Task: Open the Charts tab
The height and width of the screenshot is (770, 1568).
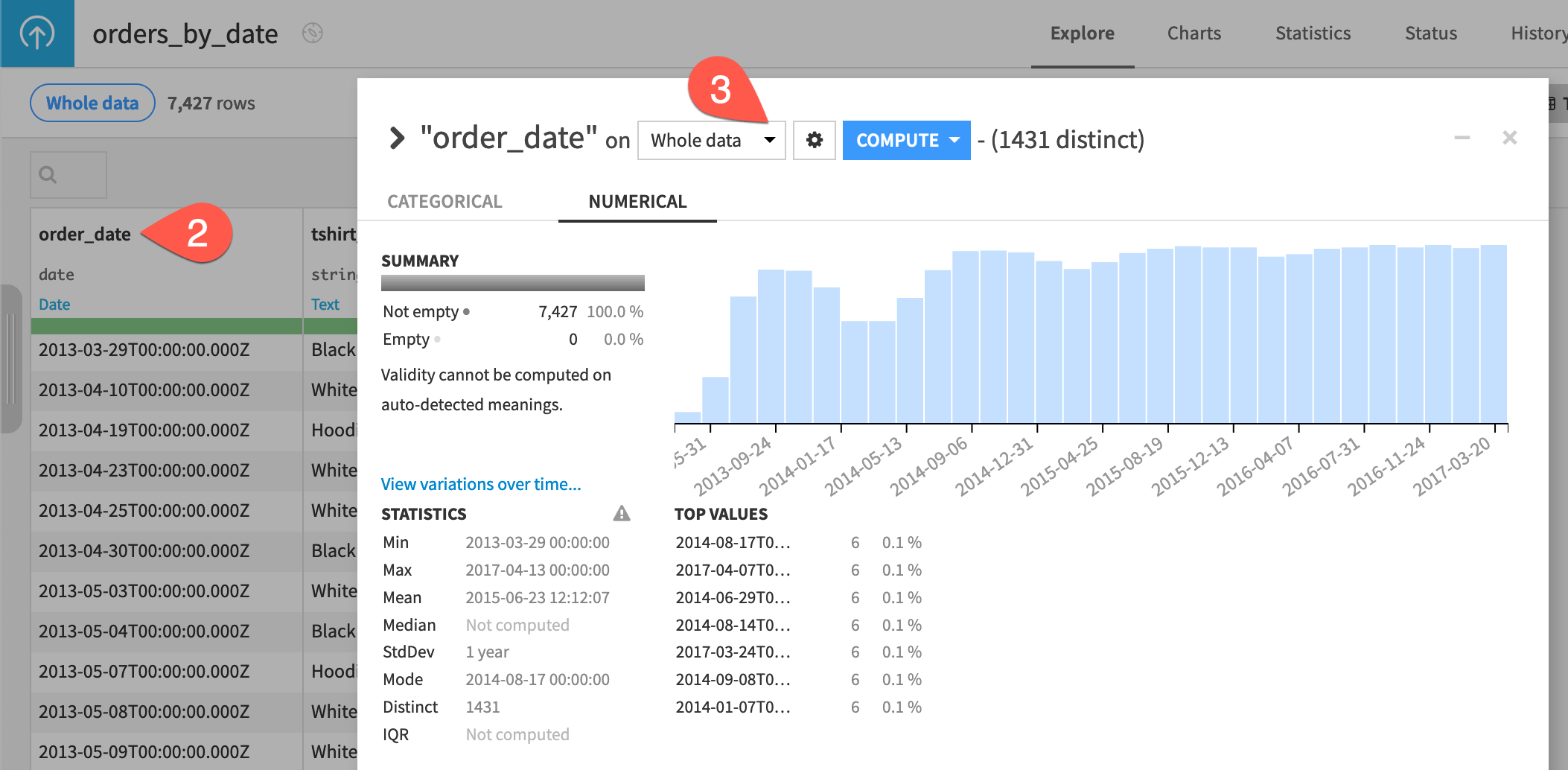Action: point(1193,33)
